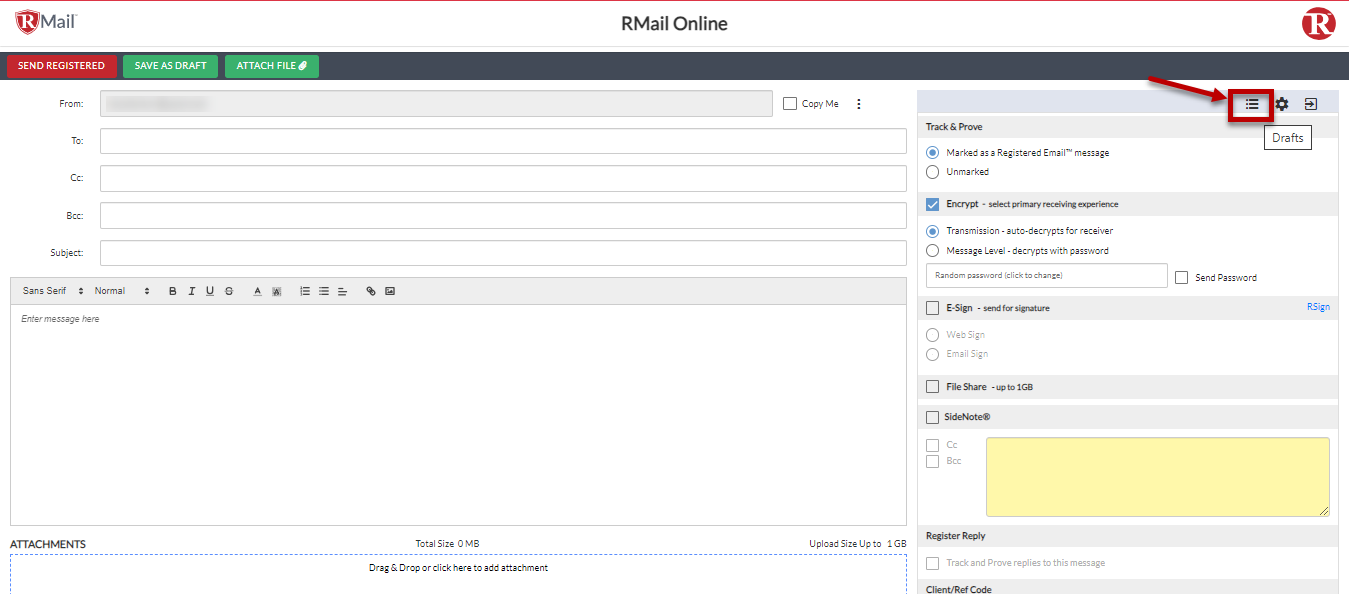This screenshot has height=594, width=1349.
Task: Click into the message body area
Action: (x=458, y=415)
